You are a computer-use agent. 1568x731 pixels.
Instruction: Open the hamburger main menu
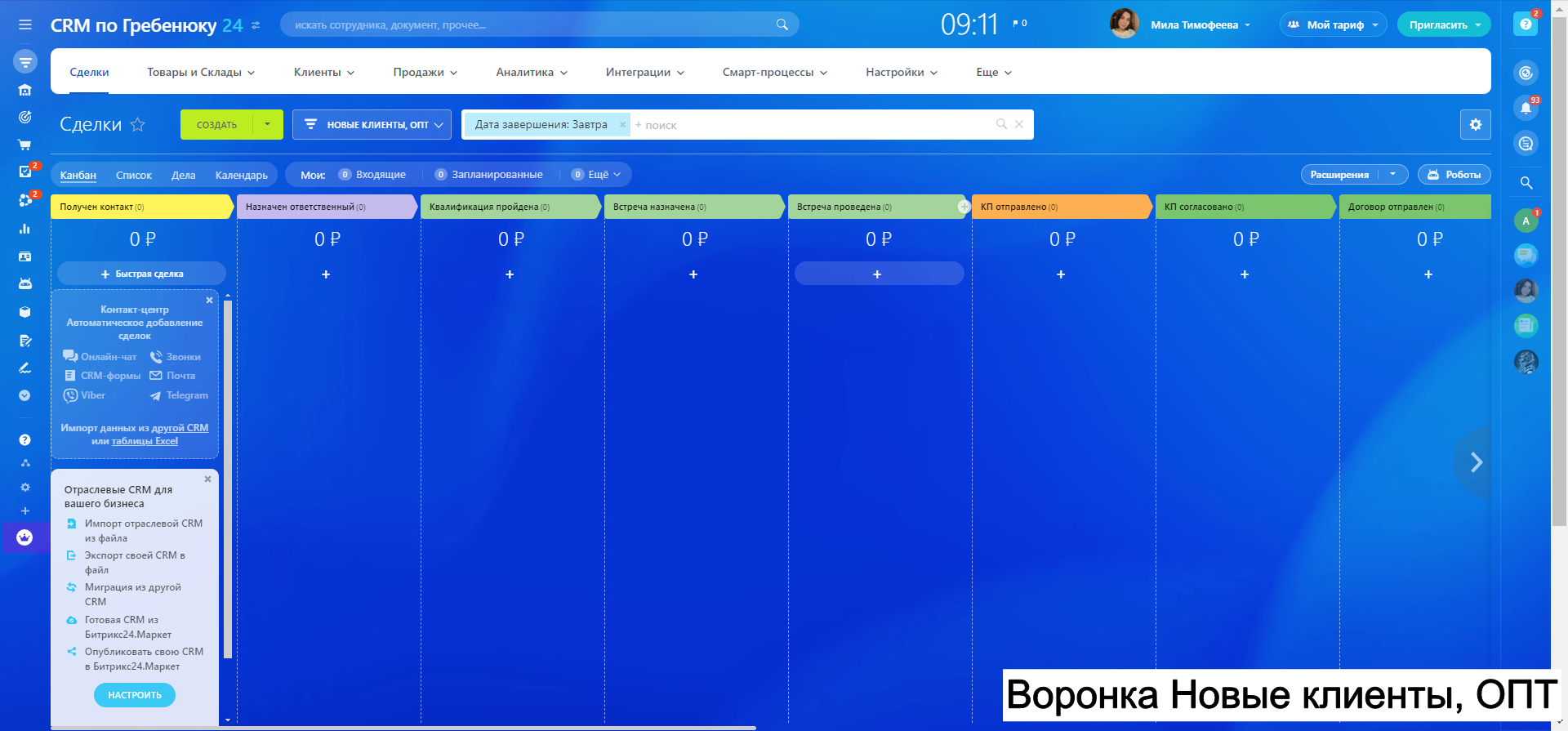pos(25,25)
